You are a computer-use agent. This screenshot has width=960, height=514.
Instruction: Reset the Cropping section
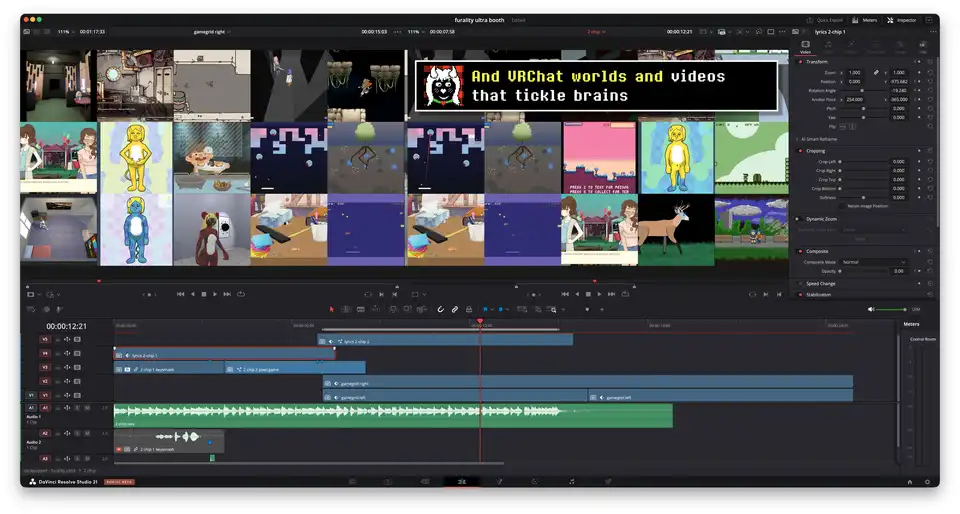(931, 151)
